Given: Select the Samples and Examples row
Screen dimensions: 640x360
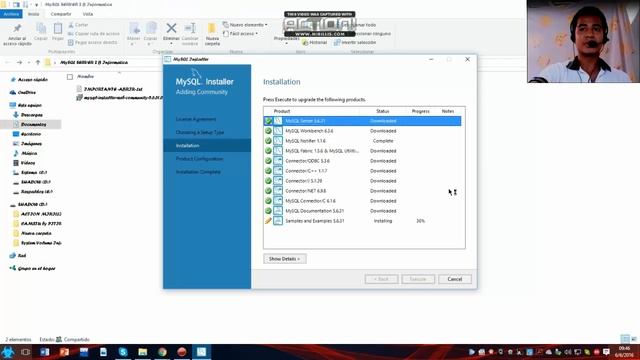Looking at the screenshot, I should click(x=362, y=221).
